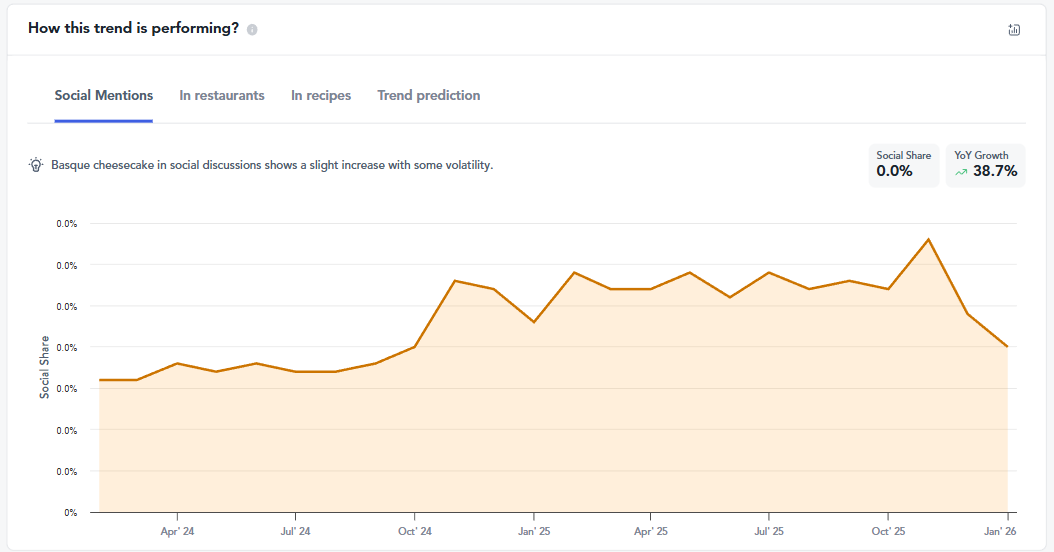Click the Oct' 24 x-axis label

(414, 531)
